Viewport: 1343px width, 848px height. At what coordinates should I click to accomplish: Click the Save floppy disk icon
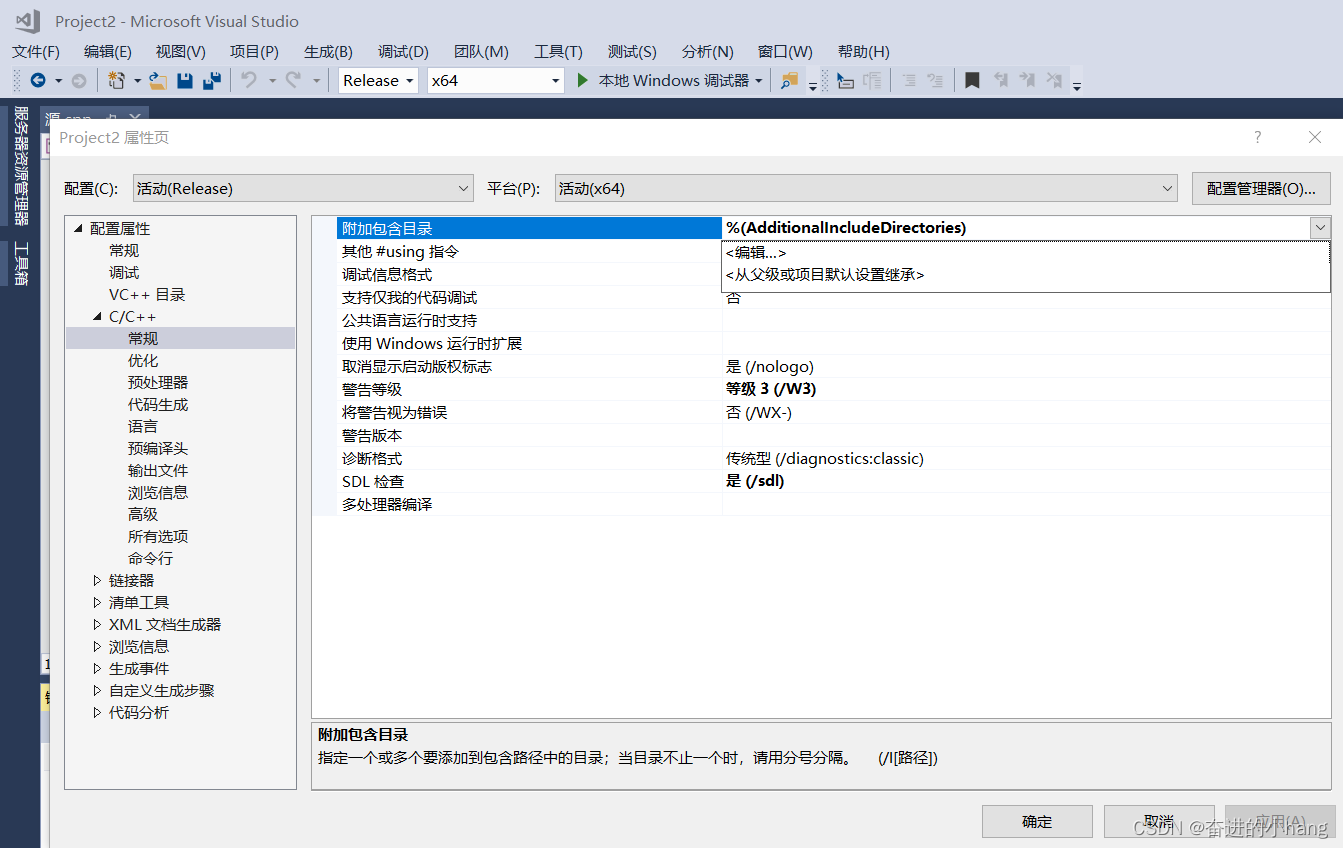click(x=185, y=81)
